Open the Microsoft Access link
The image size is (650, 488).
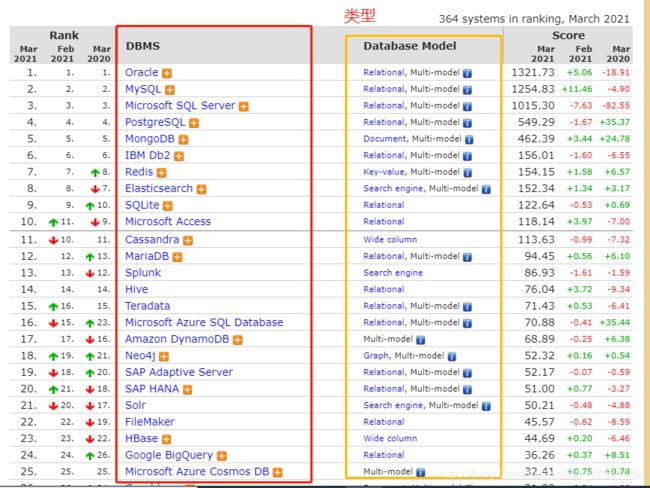coord(168,222)
